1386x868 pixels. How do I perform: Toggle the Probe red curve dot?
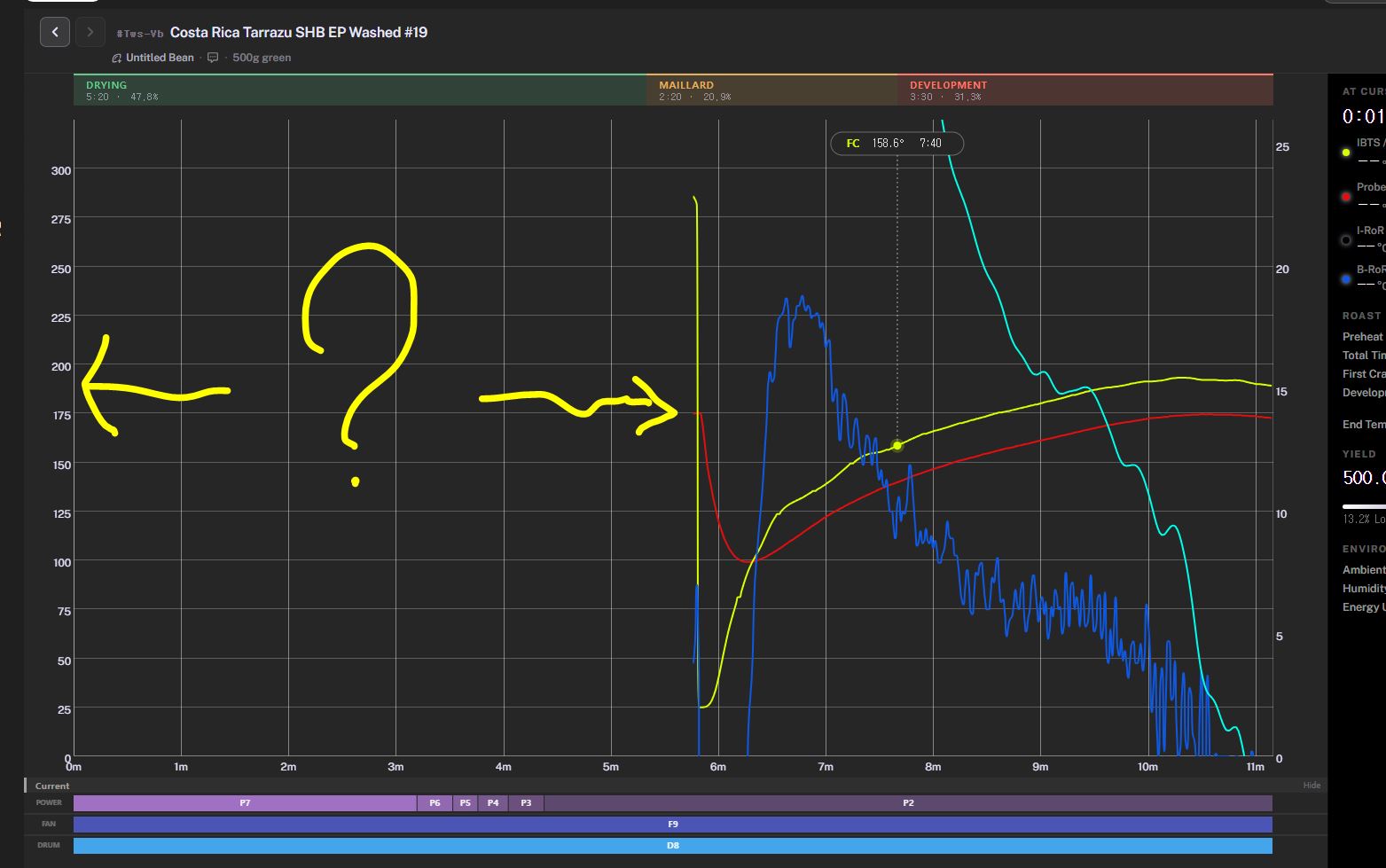[x=1346, y=197]
